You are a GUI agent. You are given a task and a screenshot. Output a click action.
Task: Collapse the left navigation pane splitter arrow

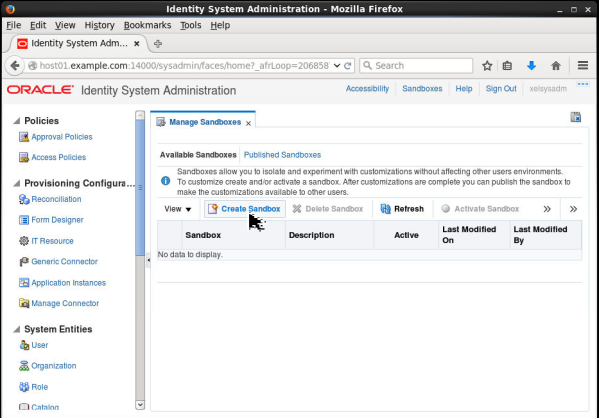coord(148,260)
